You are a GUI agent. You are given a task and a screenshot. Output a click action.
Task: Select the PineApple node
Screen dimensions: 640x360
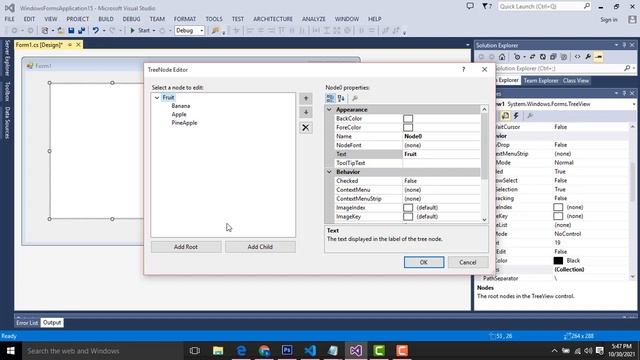tap(184, 123)
